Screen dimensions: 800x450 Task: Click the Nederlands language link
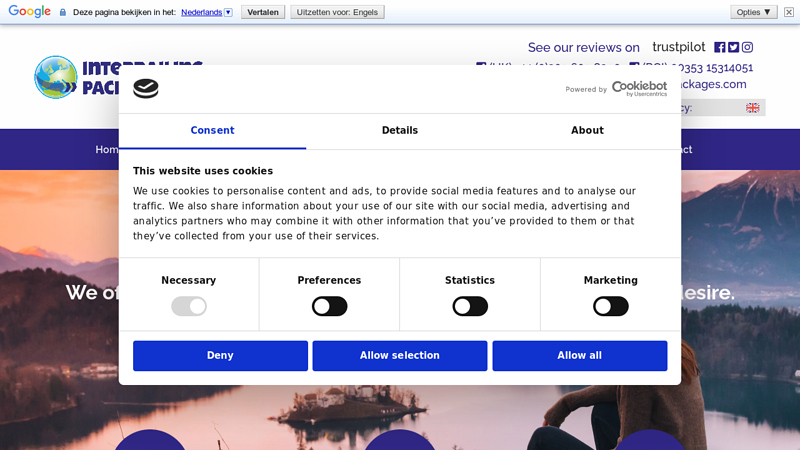click(x=202, y=12)
